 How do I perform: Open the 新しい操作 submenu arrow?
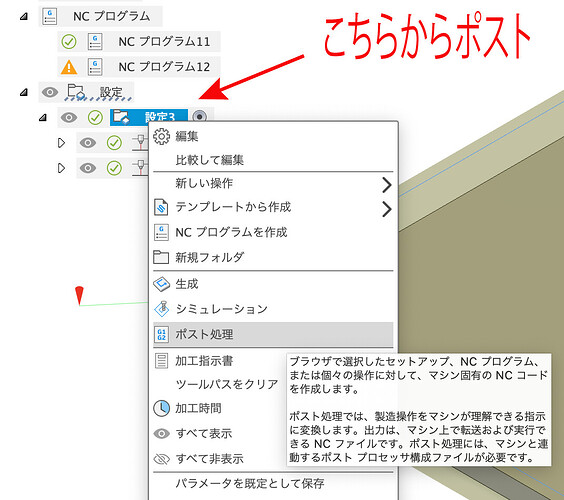tap(387, 185)
